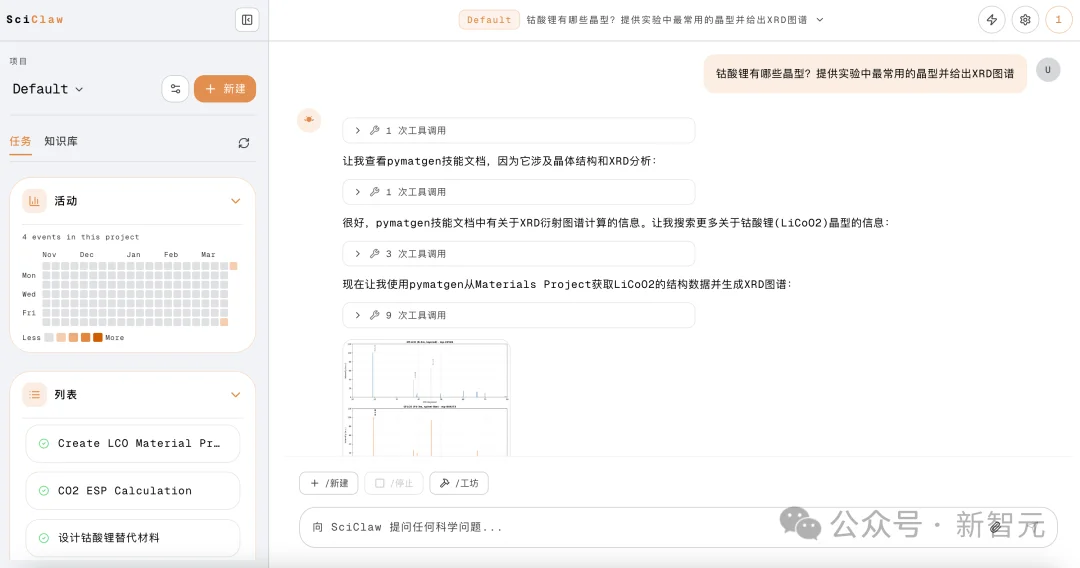Viewport: 1080px width, 568px height.
Task: Click the Default tag in header
Action: pyautogui.click(x=489, y=20)
